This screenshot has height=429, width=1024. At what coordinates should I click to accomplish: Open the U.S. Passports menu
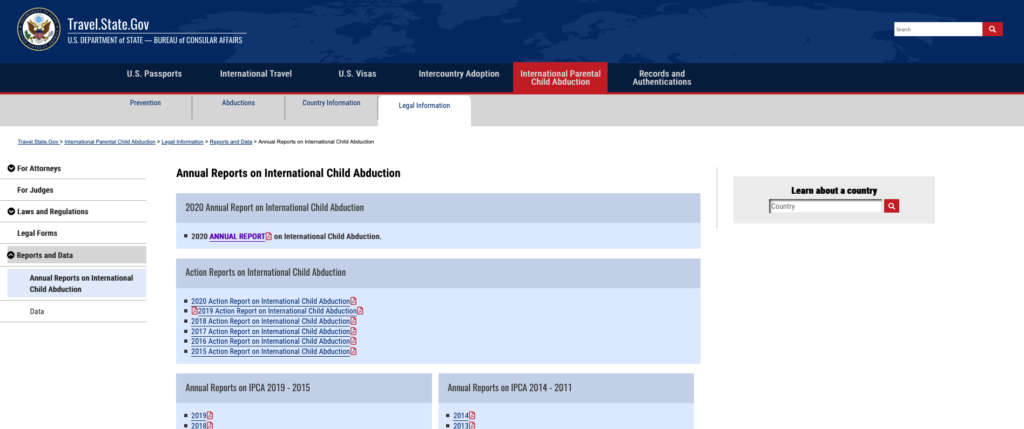pyautogui.click(x=154, y=74)
